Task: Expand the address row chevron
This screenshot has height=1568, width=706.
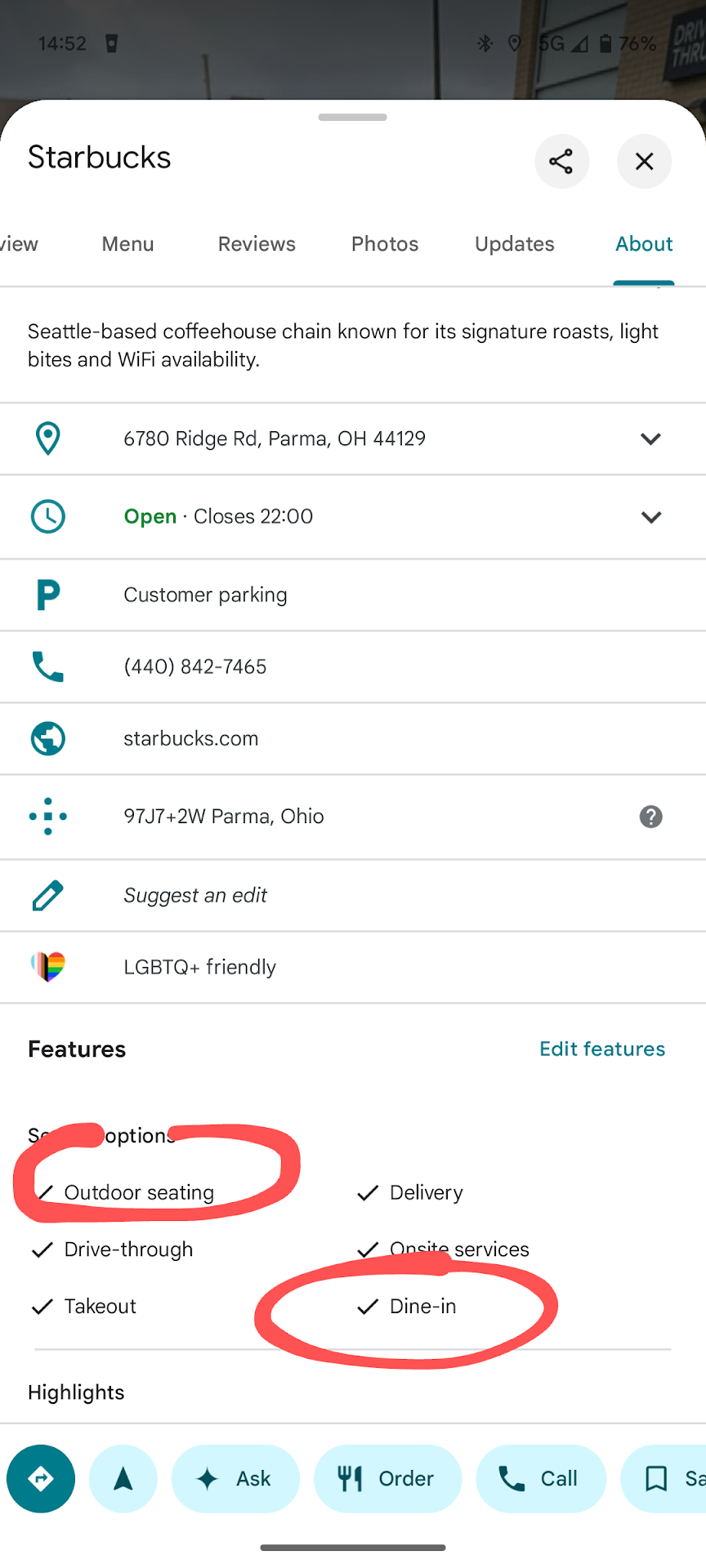Action: 650,439
